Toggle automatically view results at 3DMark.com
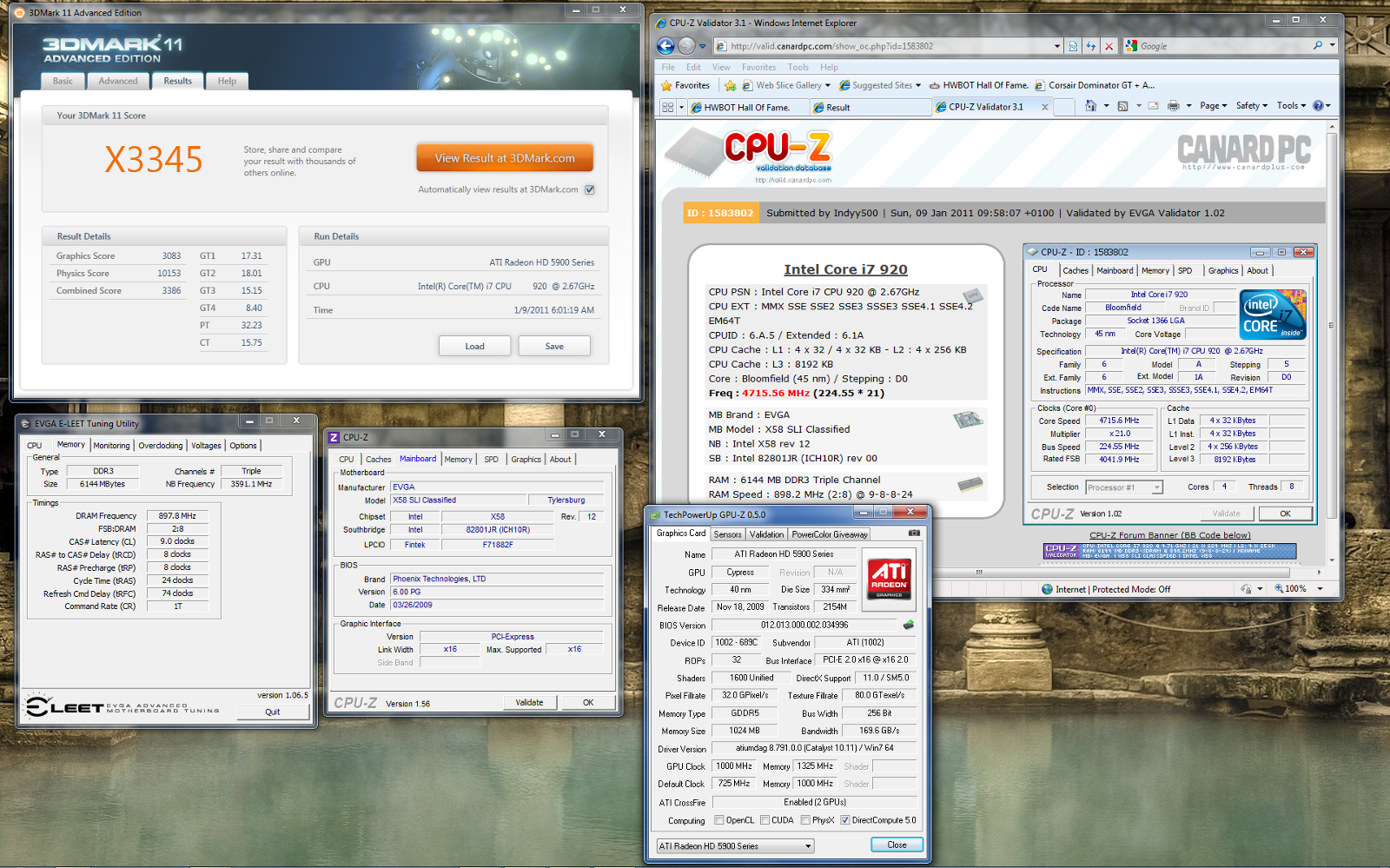Screen dimensions: 1390x868 [x=590, y=189]
